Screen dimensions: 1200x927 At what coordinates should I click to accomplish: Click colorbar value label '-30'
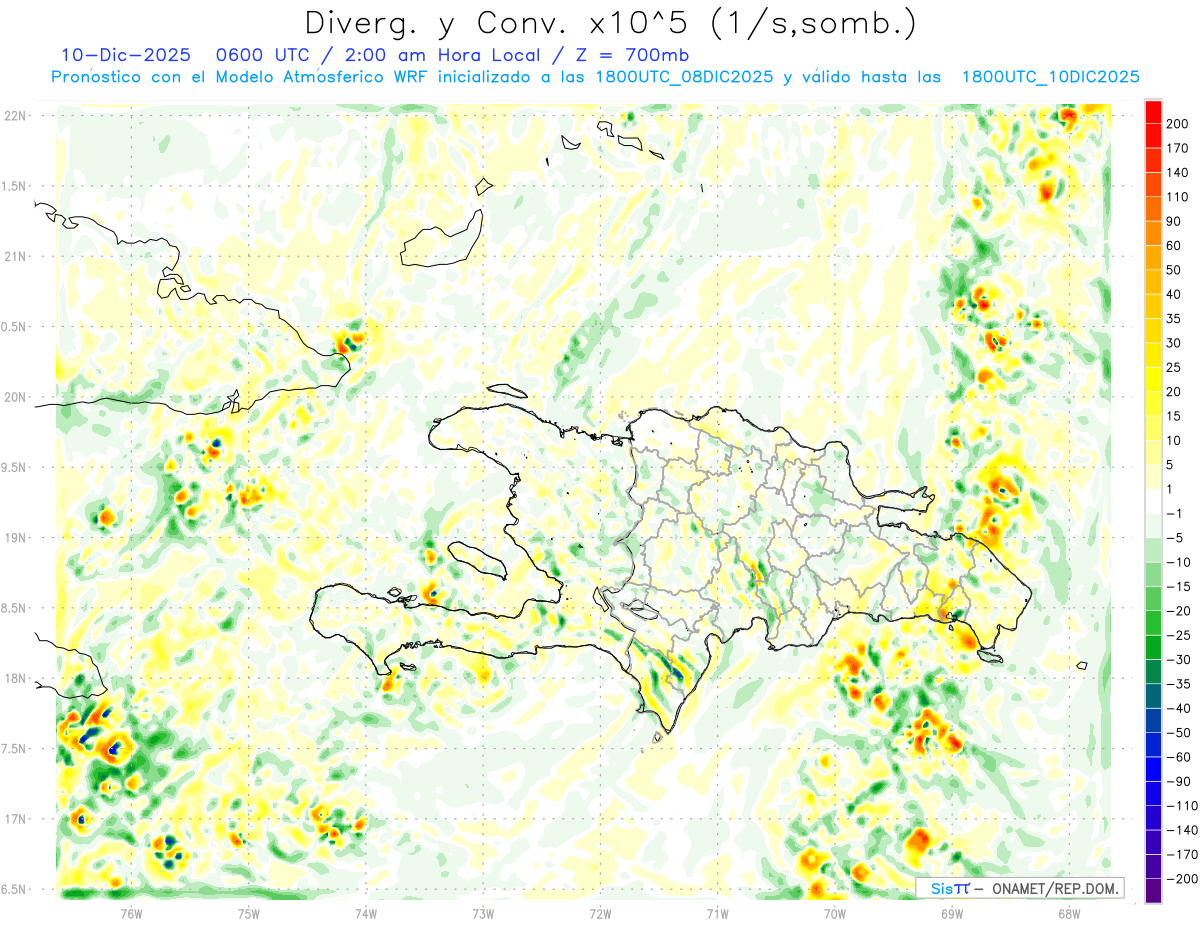click(1181, 659)
